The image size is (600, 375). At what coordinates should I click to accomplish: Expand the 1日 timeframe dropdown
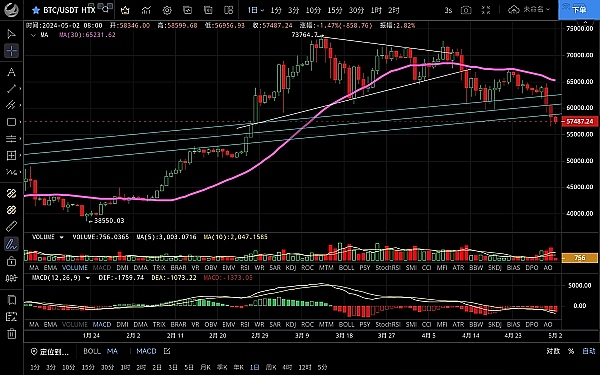pos(256,10)
